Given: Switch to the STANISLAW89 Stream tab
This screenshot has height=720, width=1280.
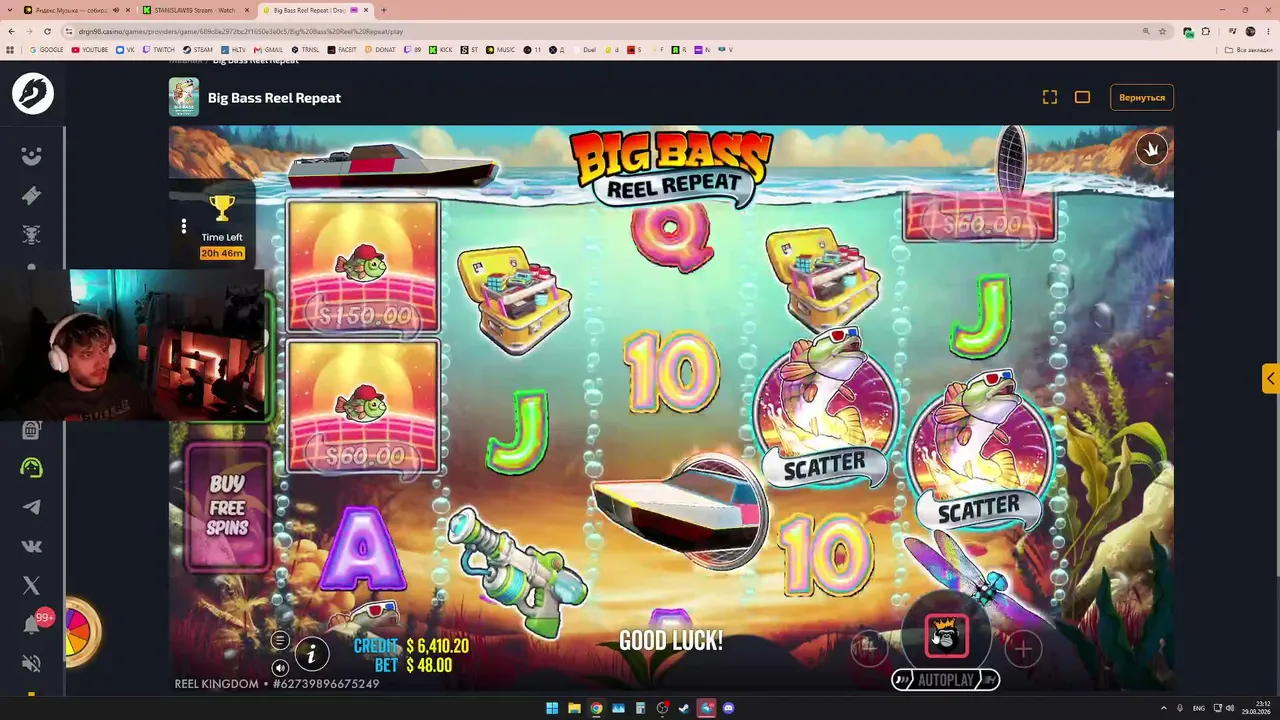Looking at the screenshot, I should 196,10.
